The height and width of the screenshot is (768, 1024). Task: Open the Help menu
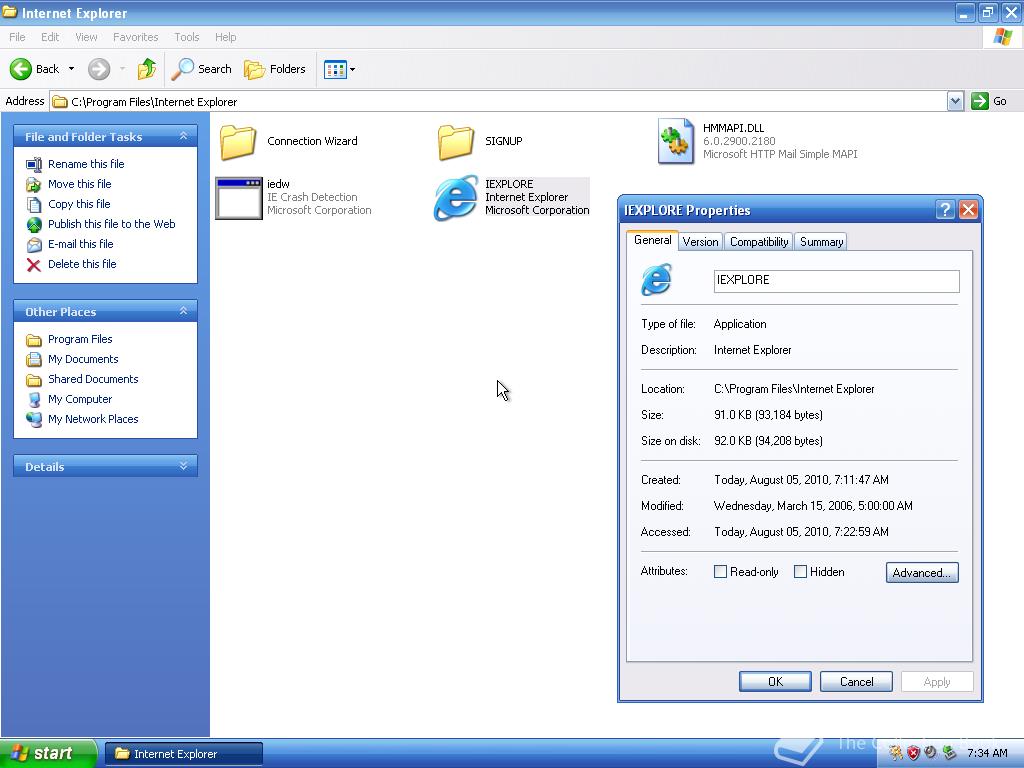[225, 37]
